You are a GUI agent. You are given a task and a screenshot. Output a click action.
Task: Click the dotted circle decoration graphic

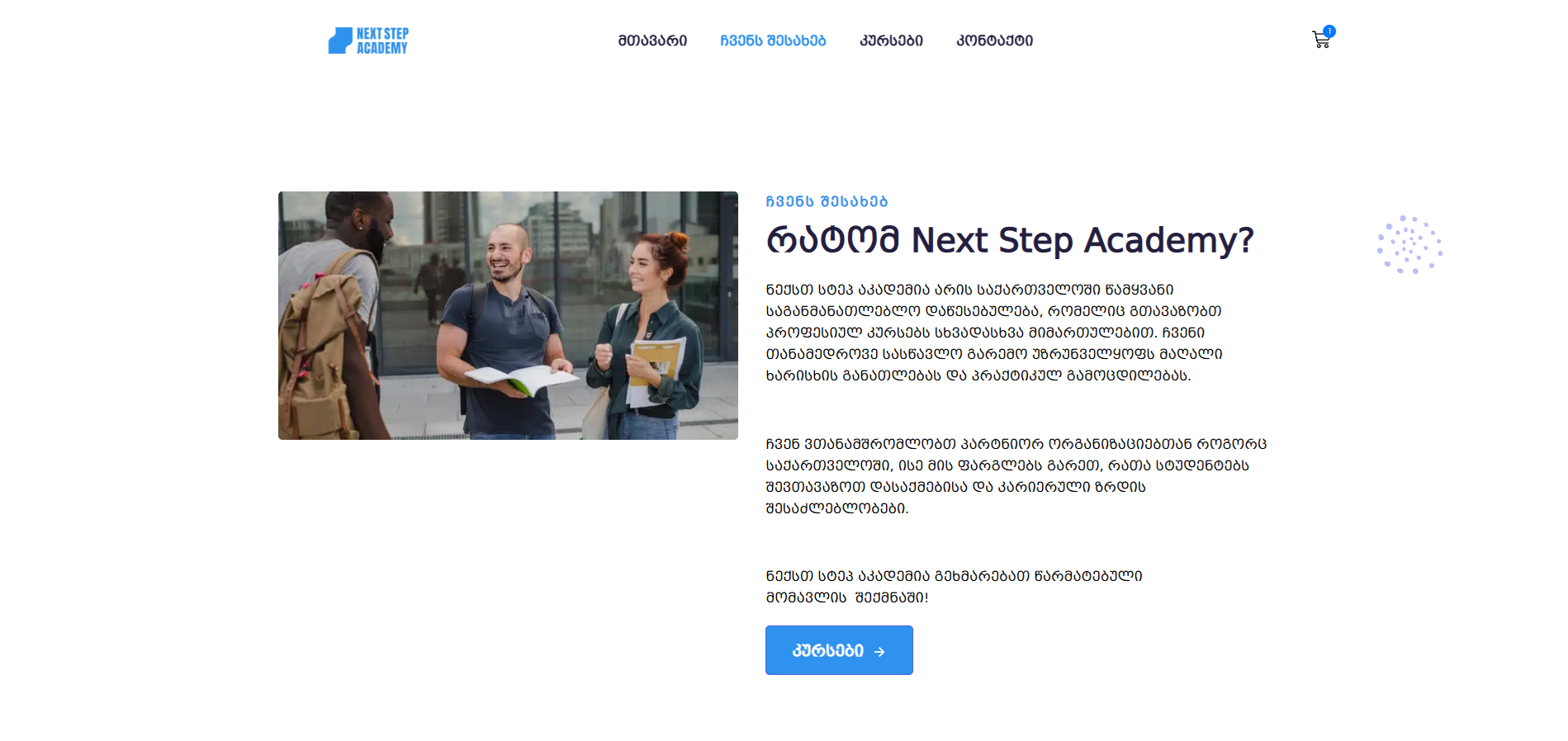coord(1409,245)
